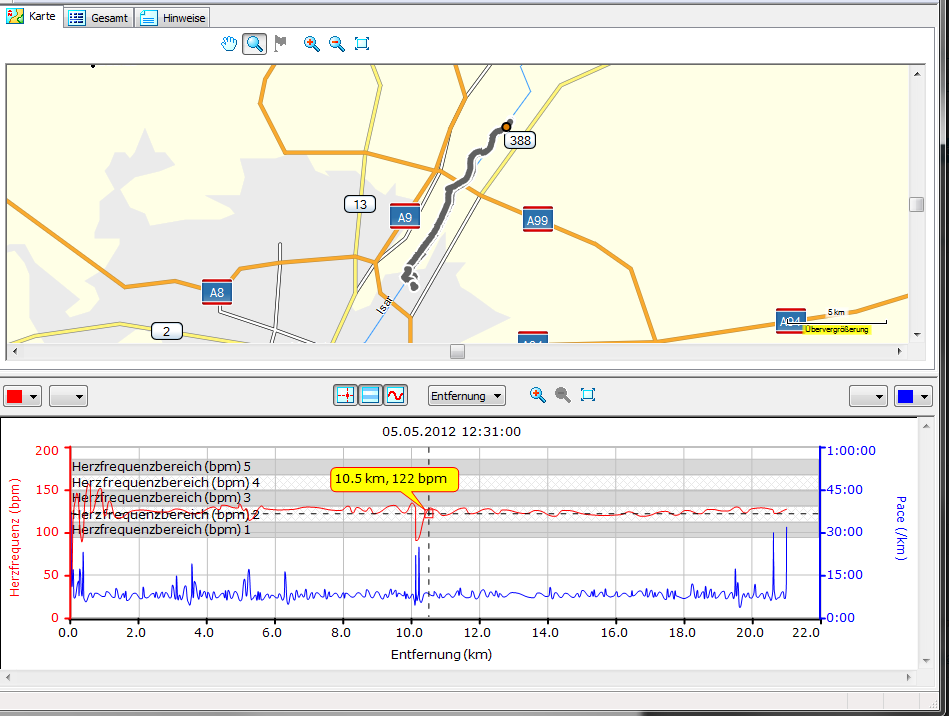Fit chart to full view
949x716 pixels.
click(x=588, y=395)
